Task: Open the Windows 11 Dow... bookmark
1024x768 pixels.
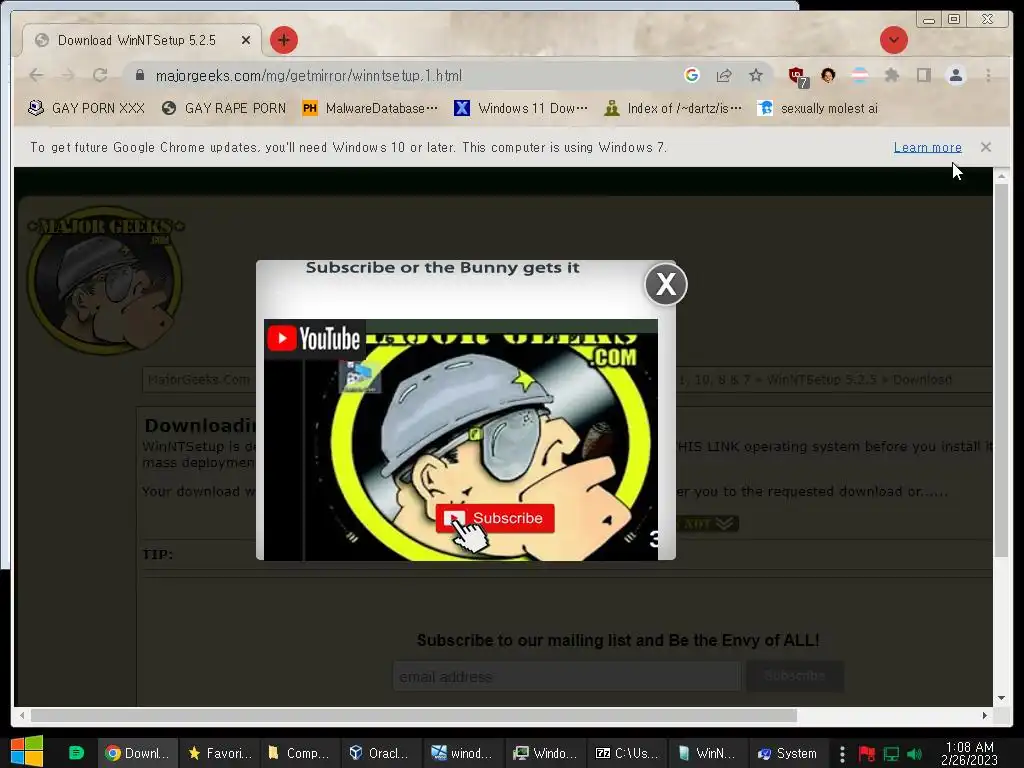Action: click(x=520, y=108)
